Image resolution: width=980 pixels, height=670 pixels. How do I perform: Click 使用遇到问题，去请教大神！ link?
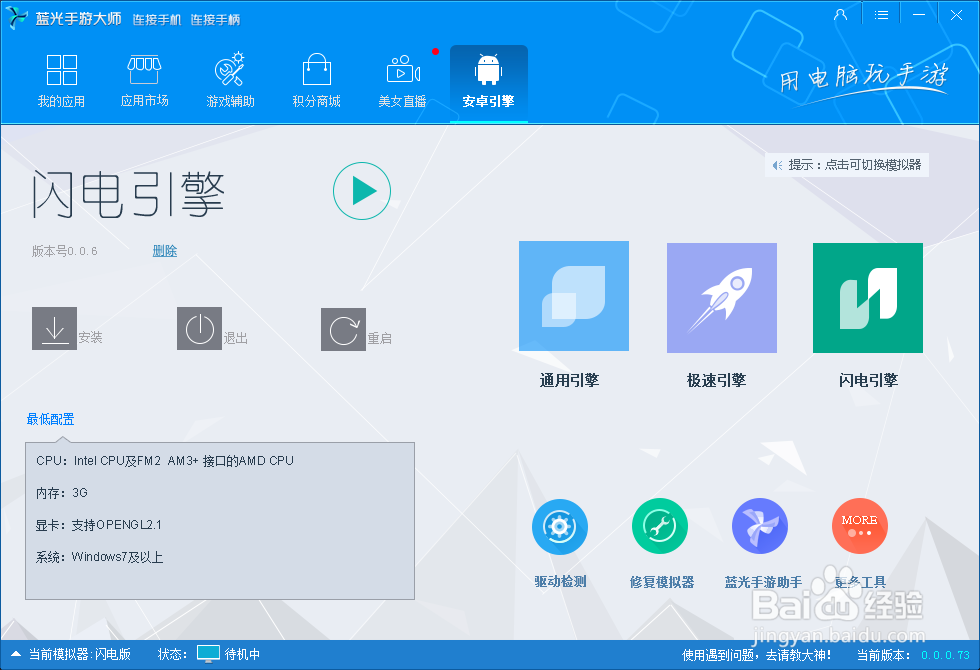point(756,655)
